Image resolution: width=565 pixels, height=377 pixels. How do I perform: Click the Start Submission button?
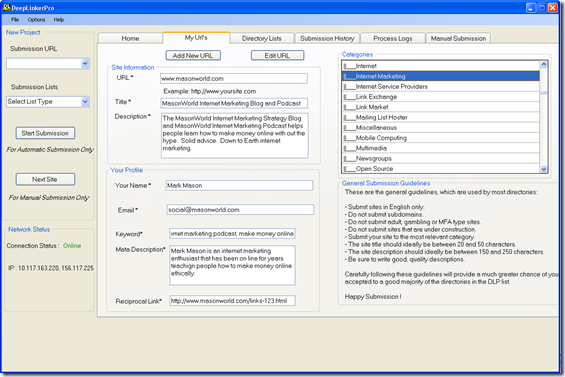(45, 133)
